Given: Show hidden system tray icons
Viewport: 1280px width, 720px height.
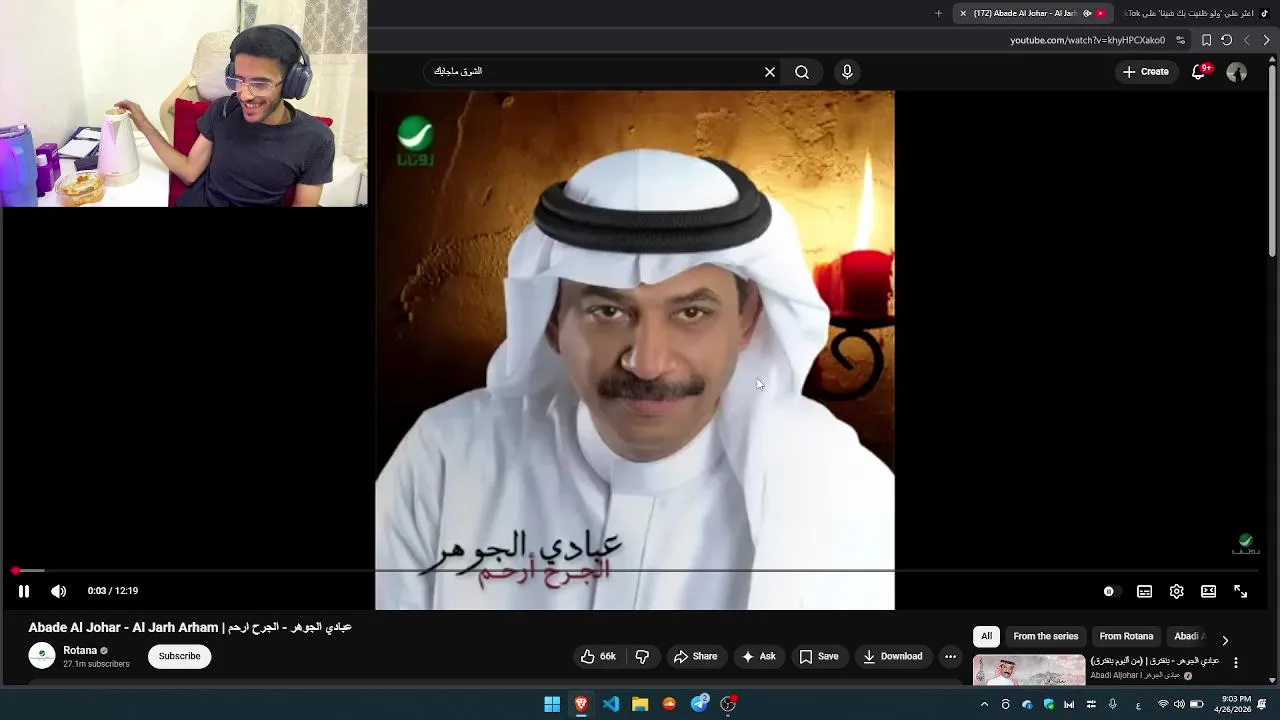Looking at the screenshot, I should pyautogui.click(x=984, y=704).
